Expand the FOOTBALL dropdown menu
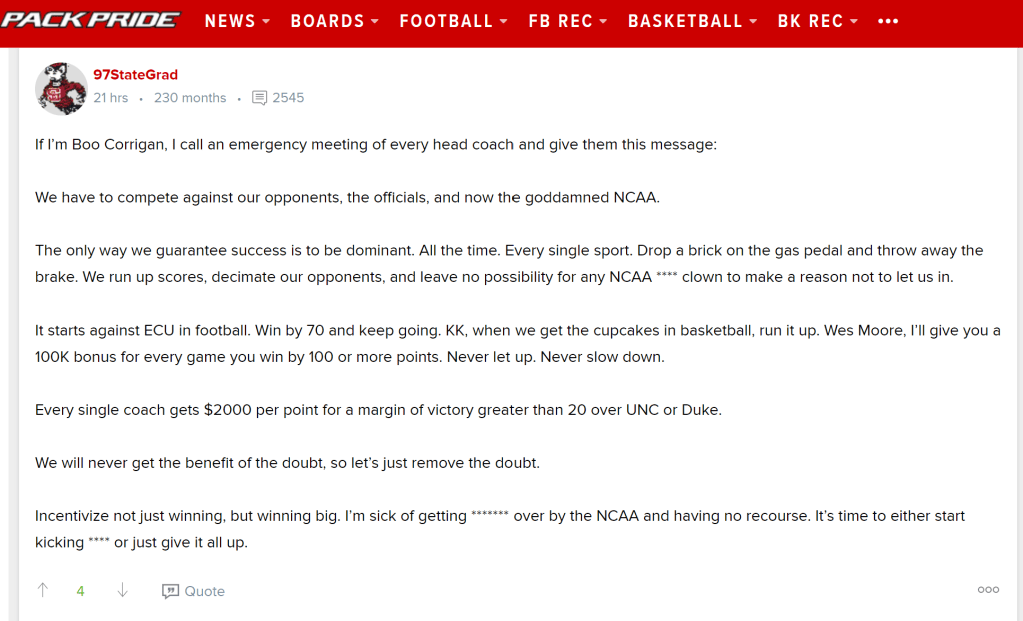Viewport: 1023px width, 621px height. [453, 21]
